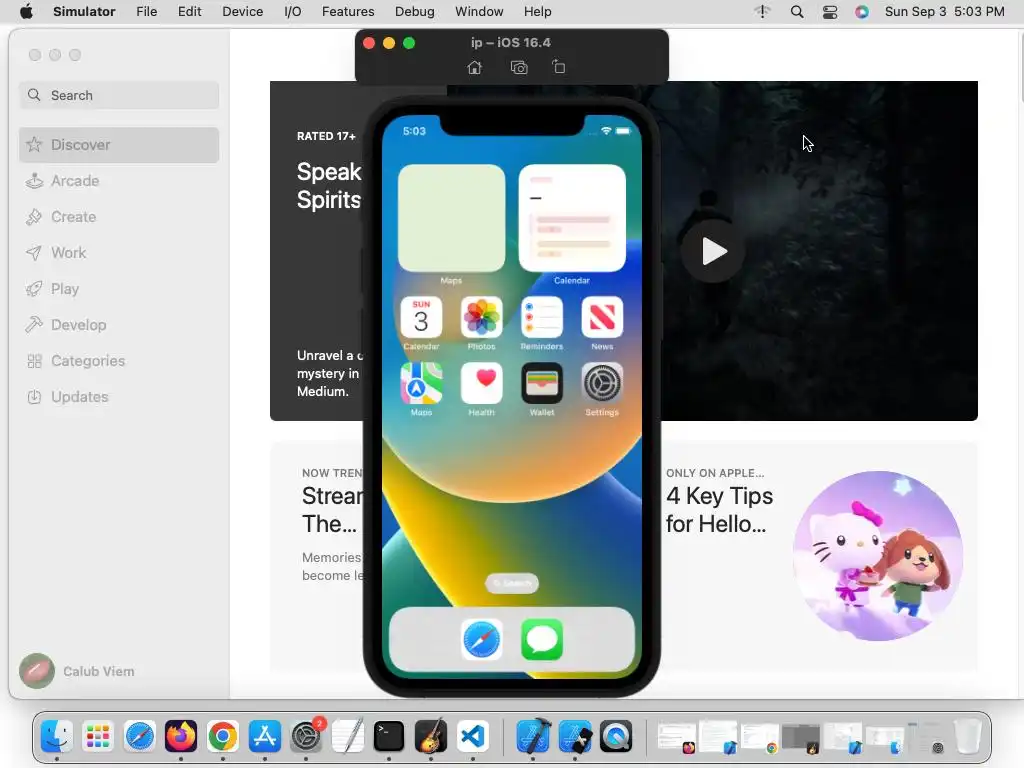Select Arcade in the App Store sidebar
Image resolution: width=1024 pixels, height=768 pixels.
[x=119, y=181]
